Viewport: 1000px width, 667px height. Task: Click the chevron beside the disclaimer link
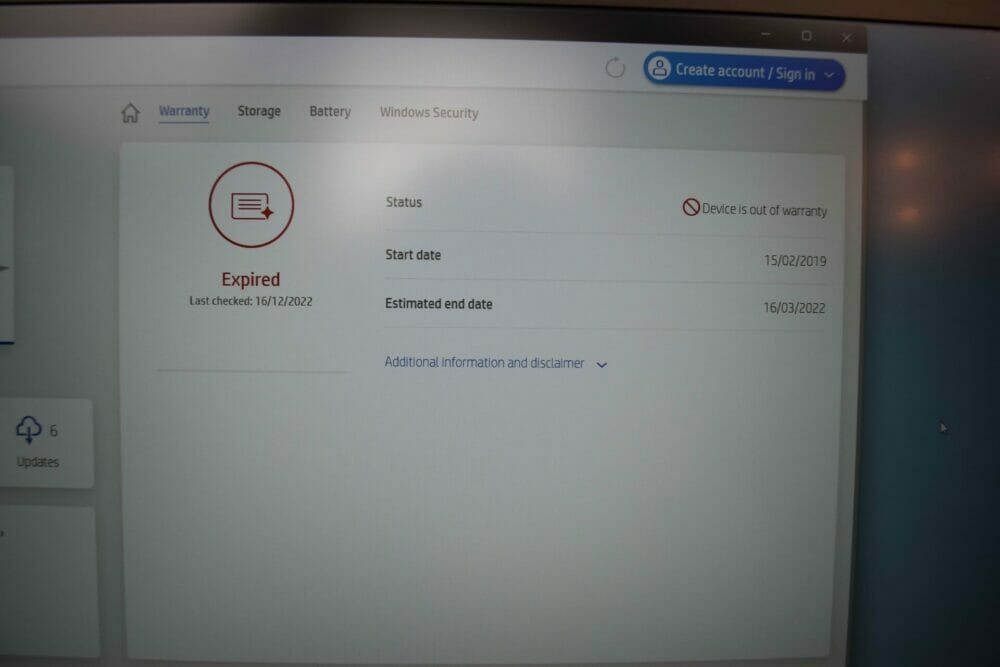click(601, 365)
